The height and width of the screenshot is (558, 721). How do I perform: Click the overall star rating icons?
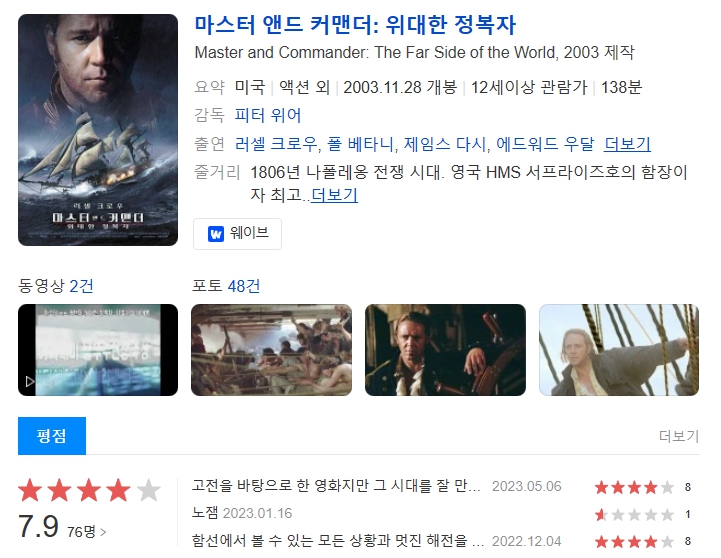coord(89,490)
